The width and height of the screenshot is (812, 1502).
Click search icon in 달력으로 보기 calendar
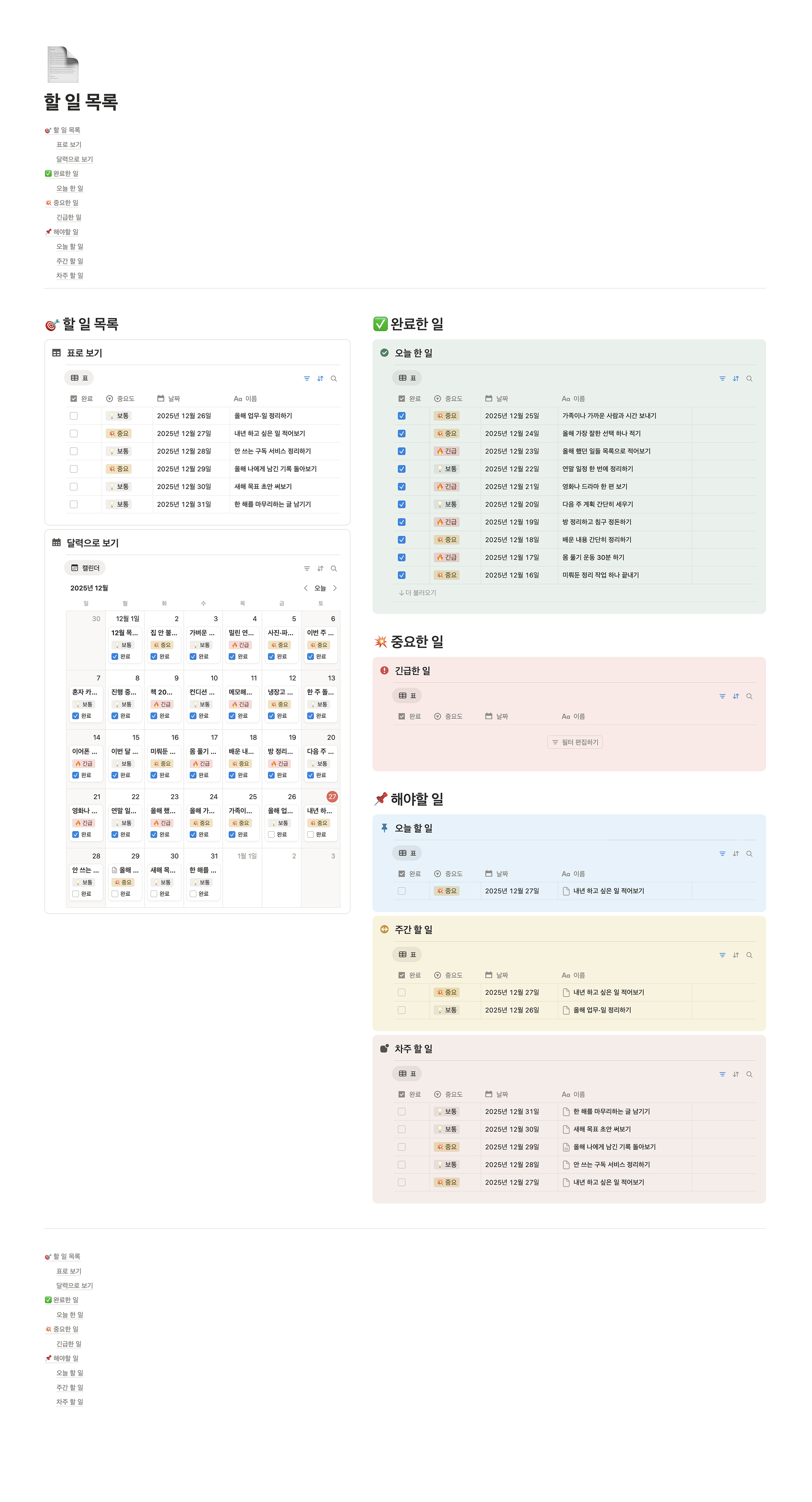pos(334,568)
